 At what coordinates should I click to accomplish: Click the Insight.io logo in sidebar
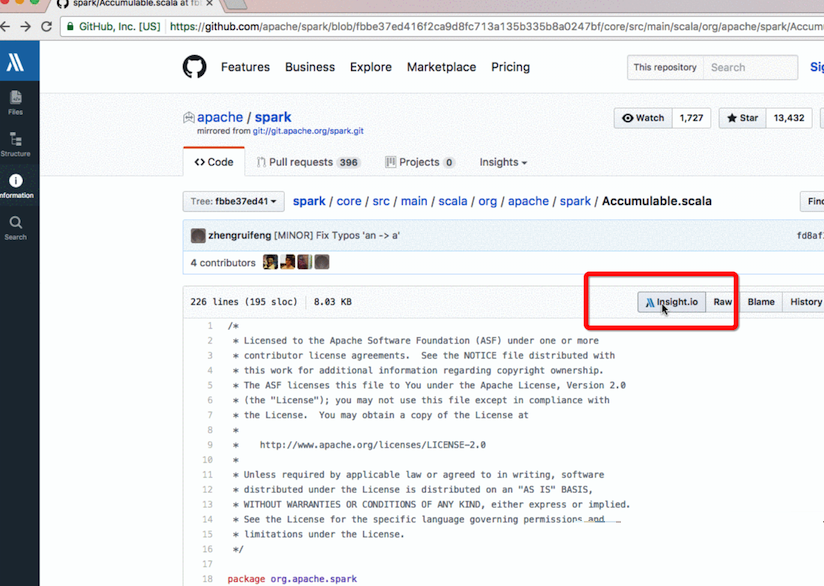click(15, 62)
